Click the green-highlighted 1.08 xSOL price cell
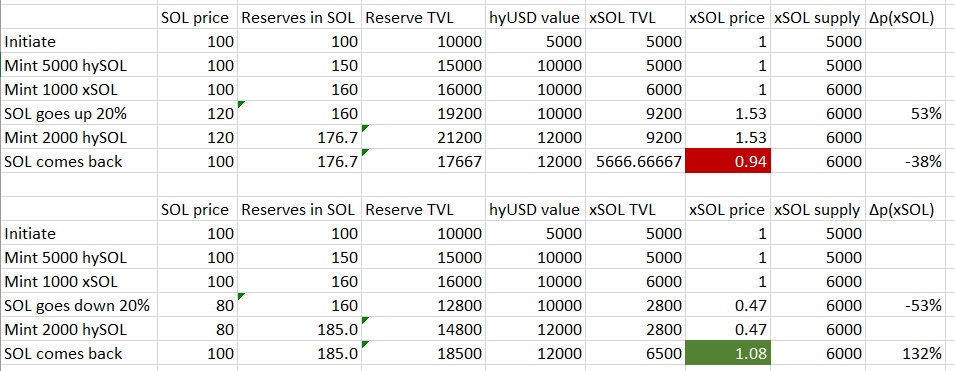 [728, 353]
